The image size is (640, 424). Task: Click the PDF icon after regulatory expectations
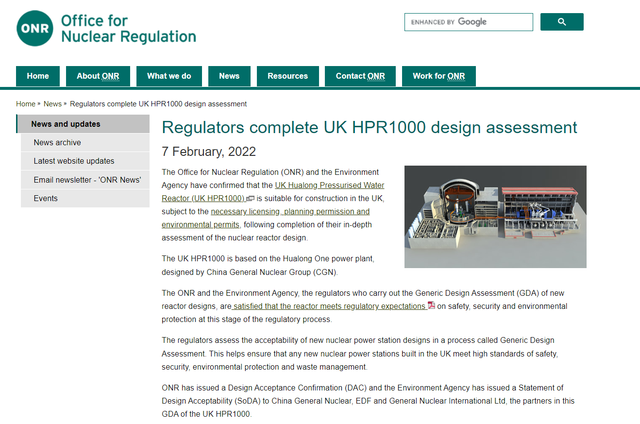pyautogui.click(x=431, y=306)
